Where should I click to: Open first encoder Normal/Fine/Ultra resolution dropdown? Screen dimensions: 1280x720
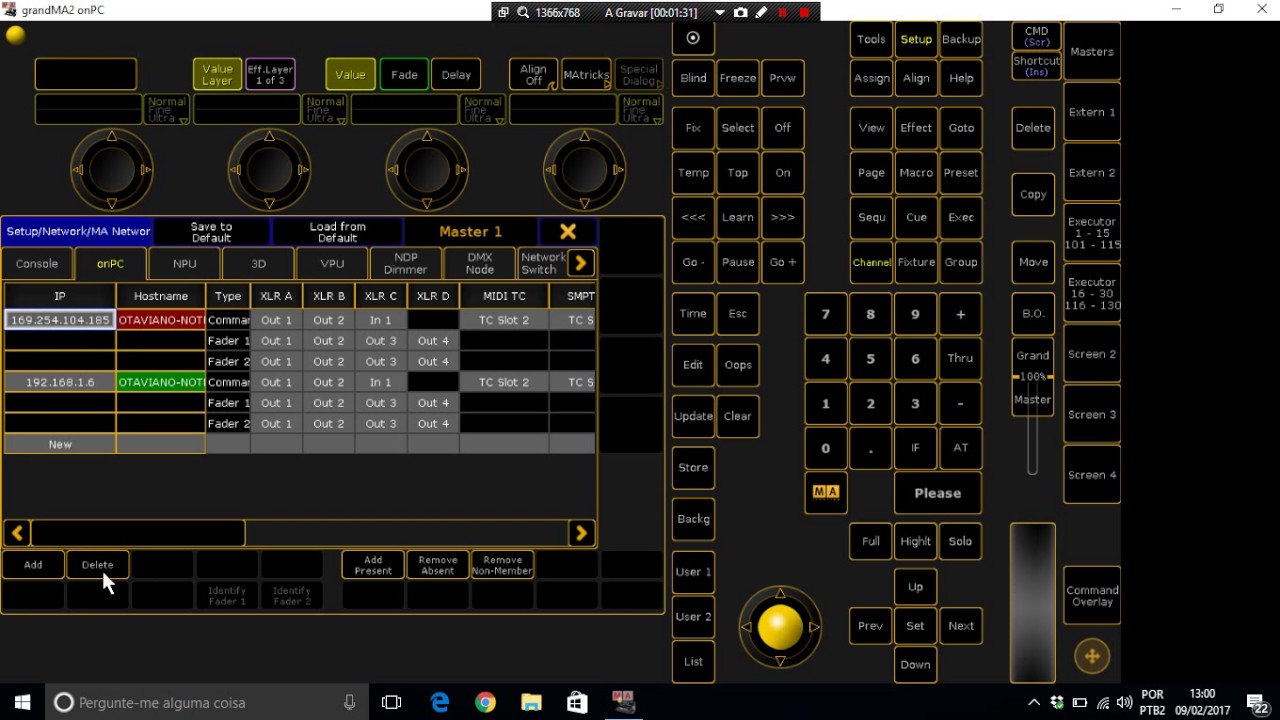(x=167, y=110)
